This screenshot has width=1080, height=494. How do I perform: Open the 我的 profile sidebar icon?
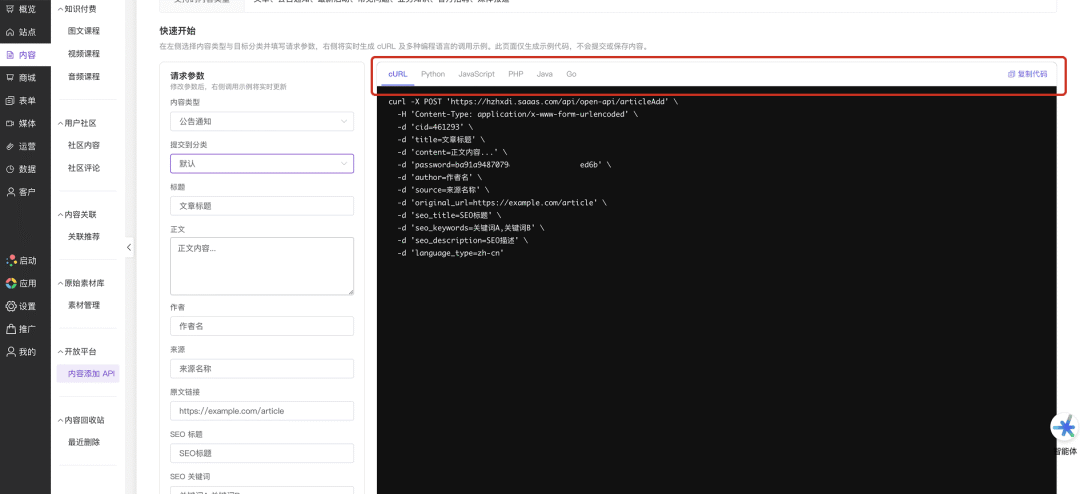(11, 351)
